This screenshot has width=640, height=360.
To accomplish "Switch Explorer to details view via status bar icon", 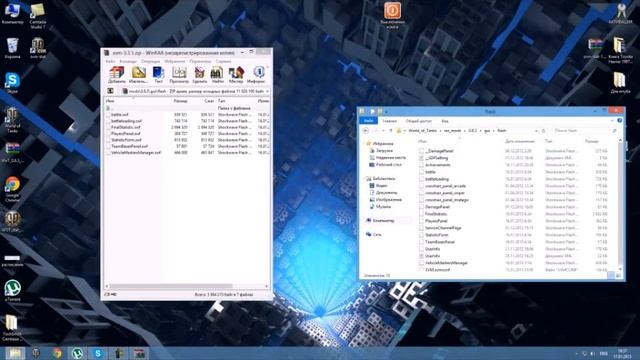I will (611, 276).
